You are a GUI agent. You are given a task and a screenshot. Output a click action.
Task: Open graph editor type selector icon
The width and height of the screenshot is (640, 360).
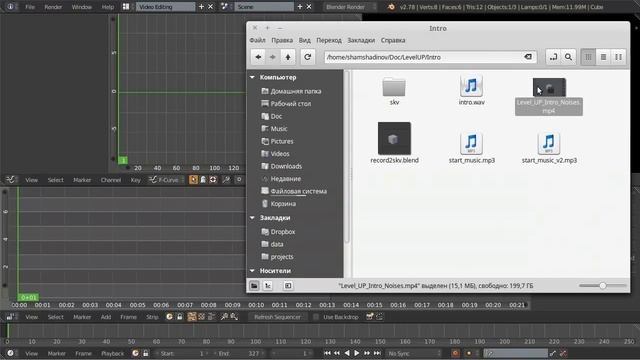[11, 180]
